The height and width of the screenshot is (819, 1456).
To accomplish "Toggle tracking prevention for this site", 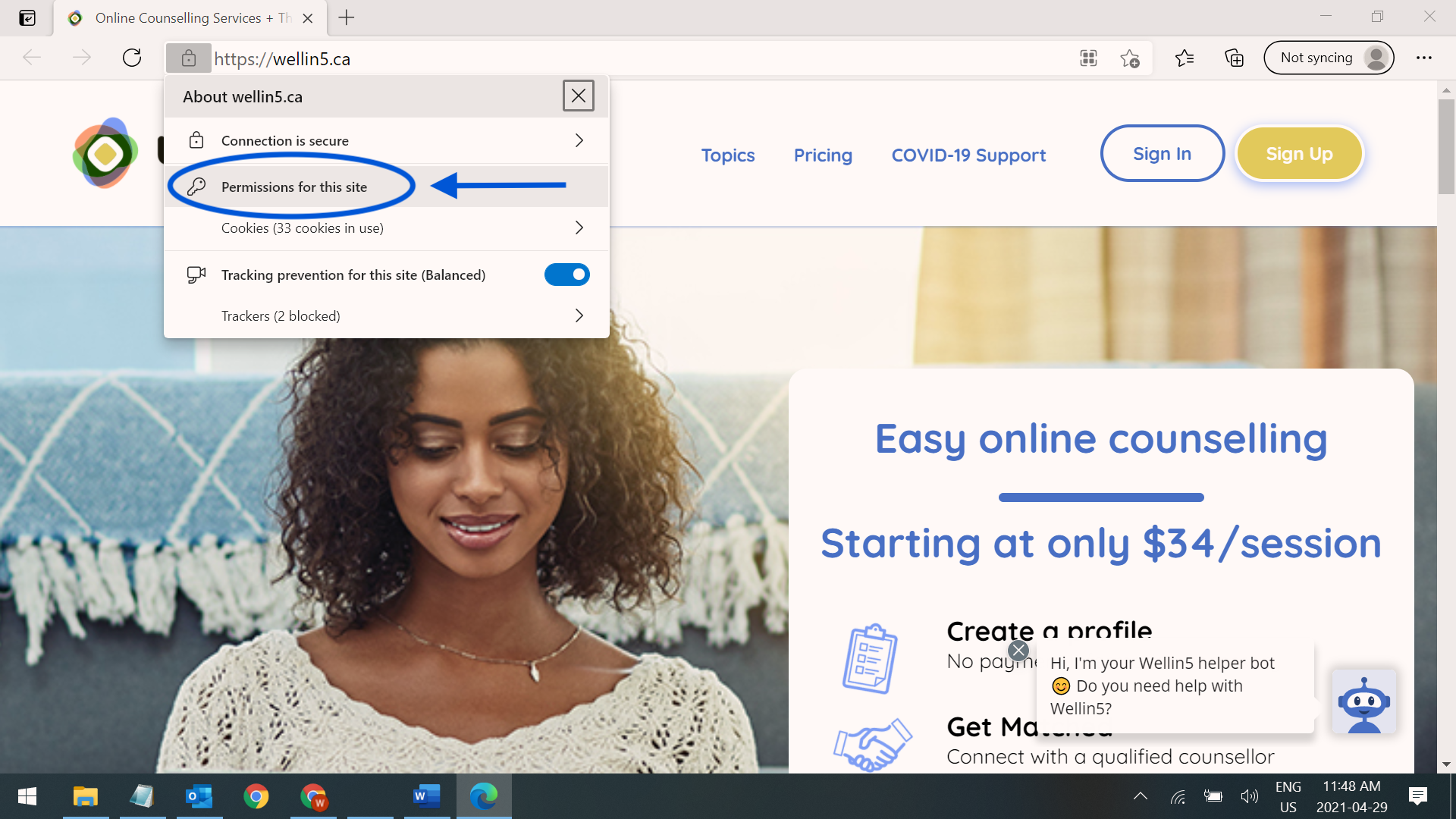I will (566, 275).
